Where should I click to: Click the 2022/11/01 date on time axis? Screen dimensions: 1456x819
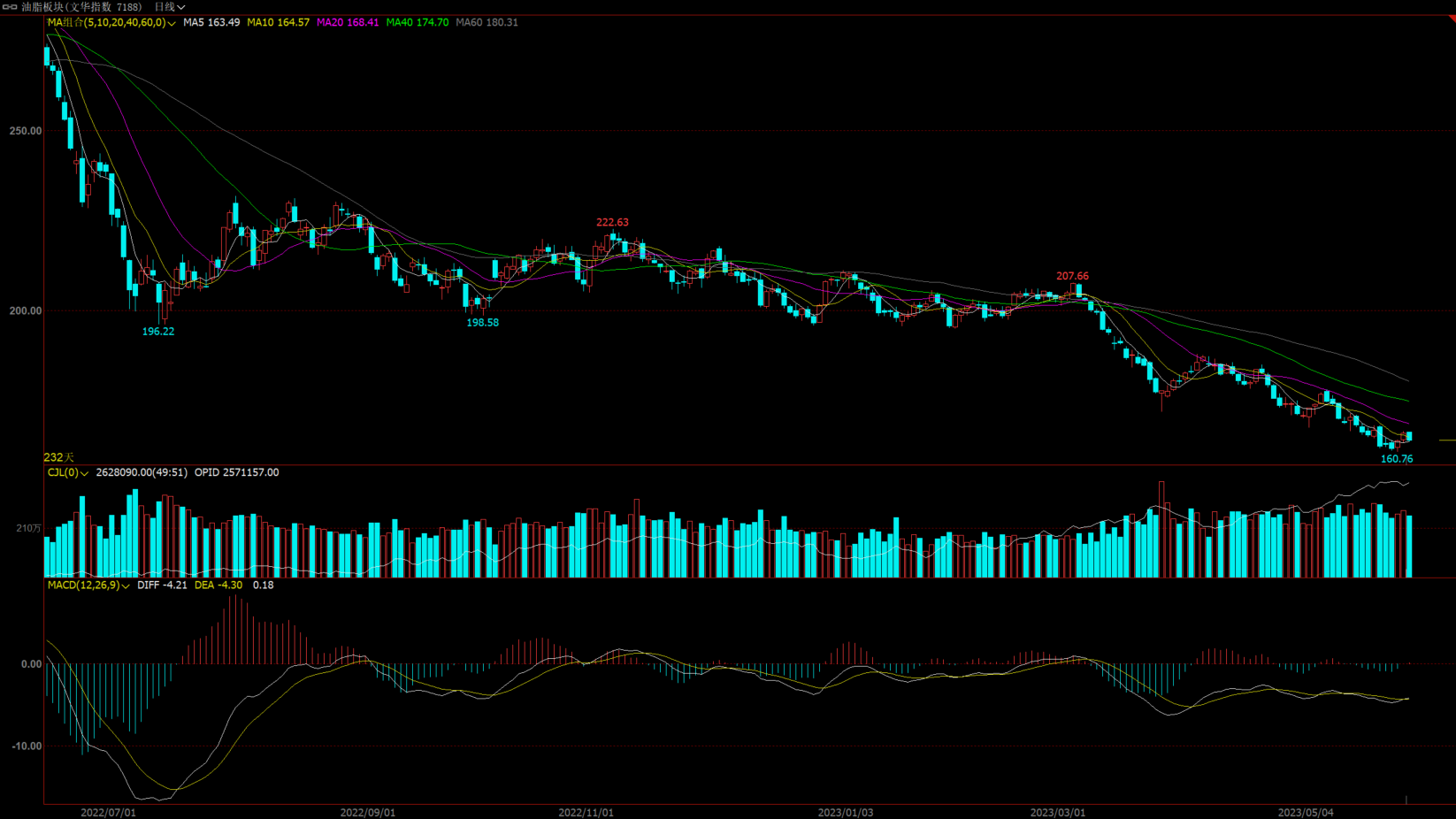586,812
